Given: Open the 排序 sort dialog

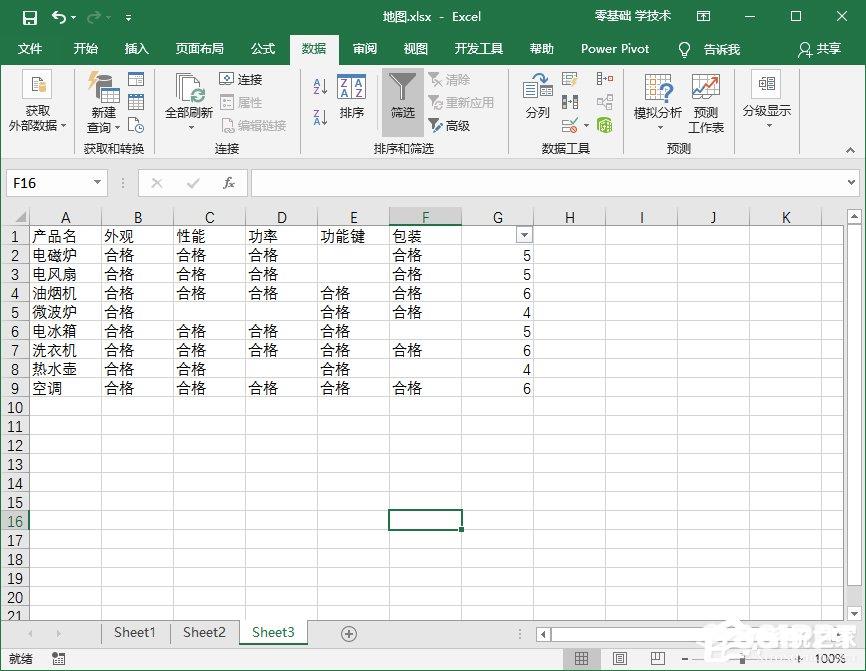Looking at the screenshot, I should coord(351,97).
